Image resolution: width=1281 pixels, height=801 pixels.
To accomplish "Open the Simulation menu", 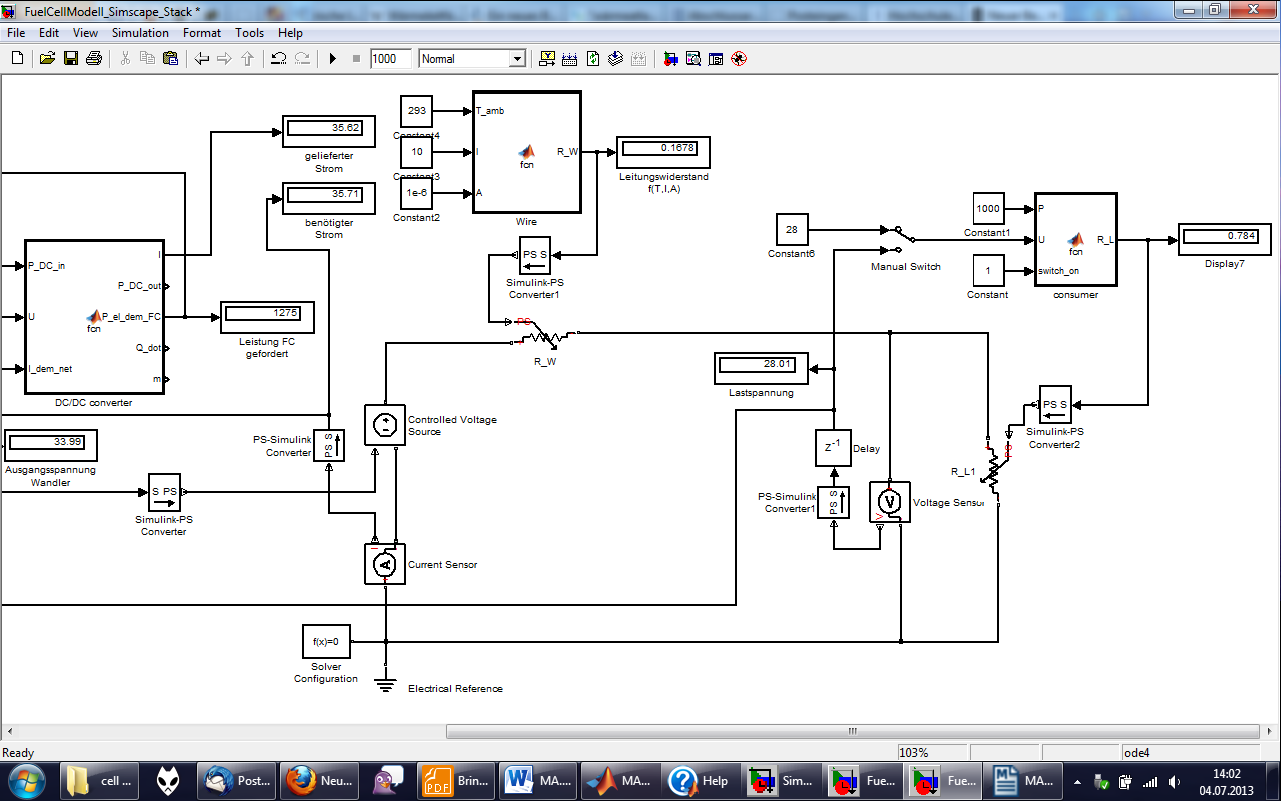I will click(x=140, y=33).
